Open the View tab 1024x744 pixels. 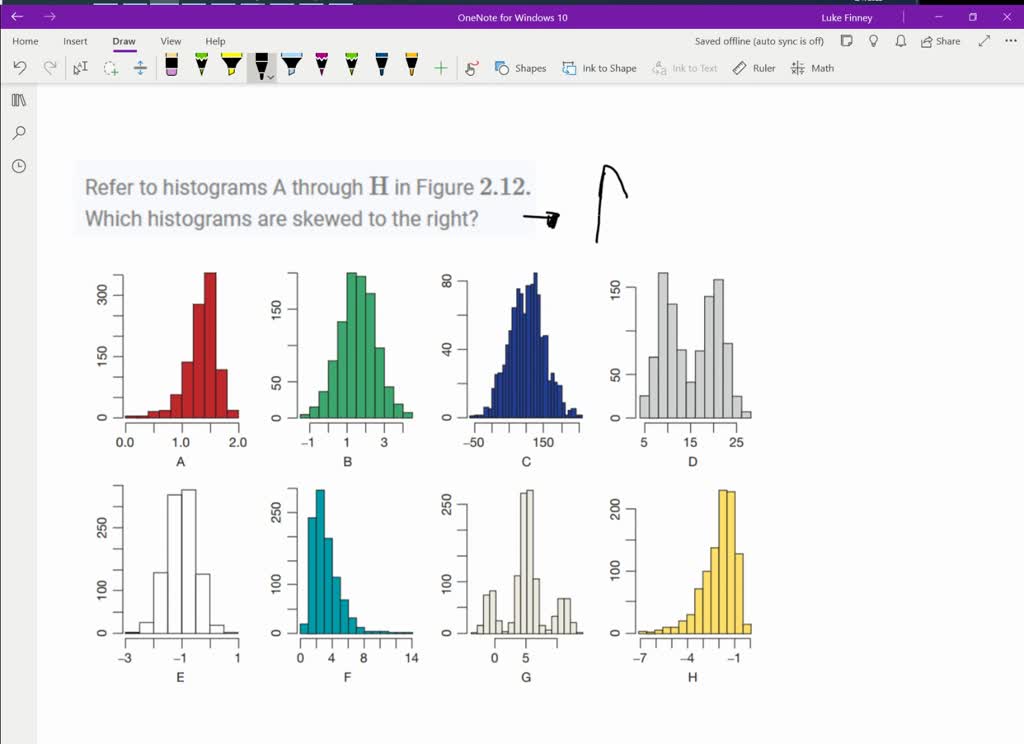click(x=170, y=41)
